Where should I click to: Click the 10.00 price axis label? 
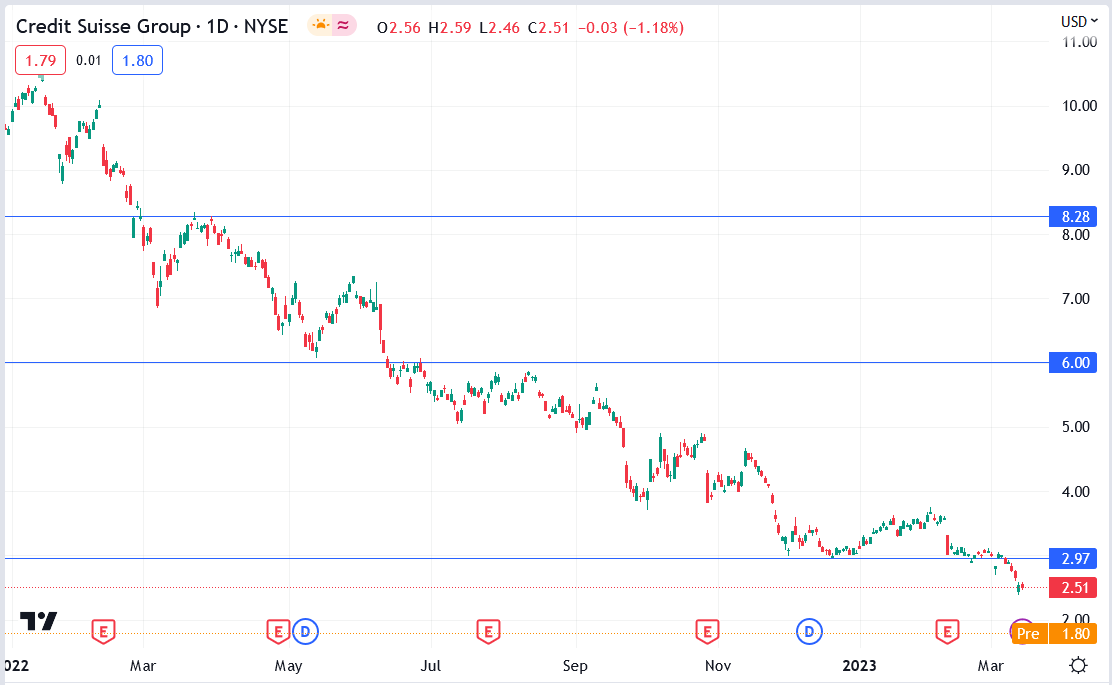(1079, 106)
